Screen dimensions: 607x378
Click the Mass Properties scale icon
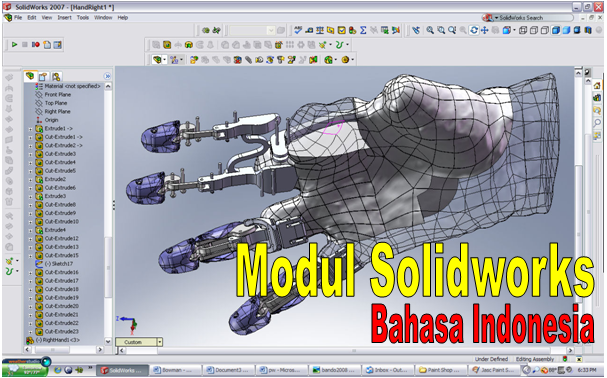point(320,30)
